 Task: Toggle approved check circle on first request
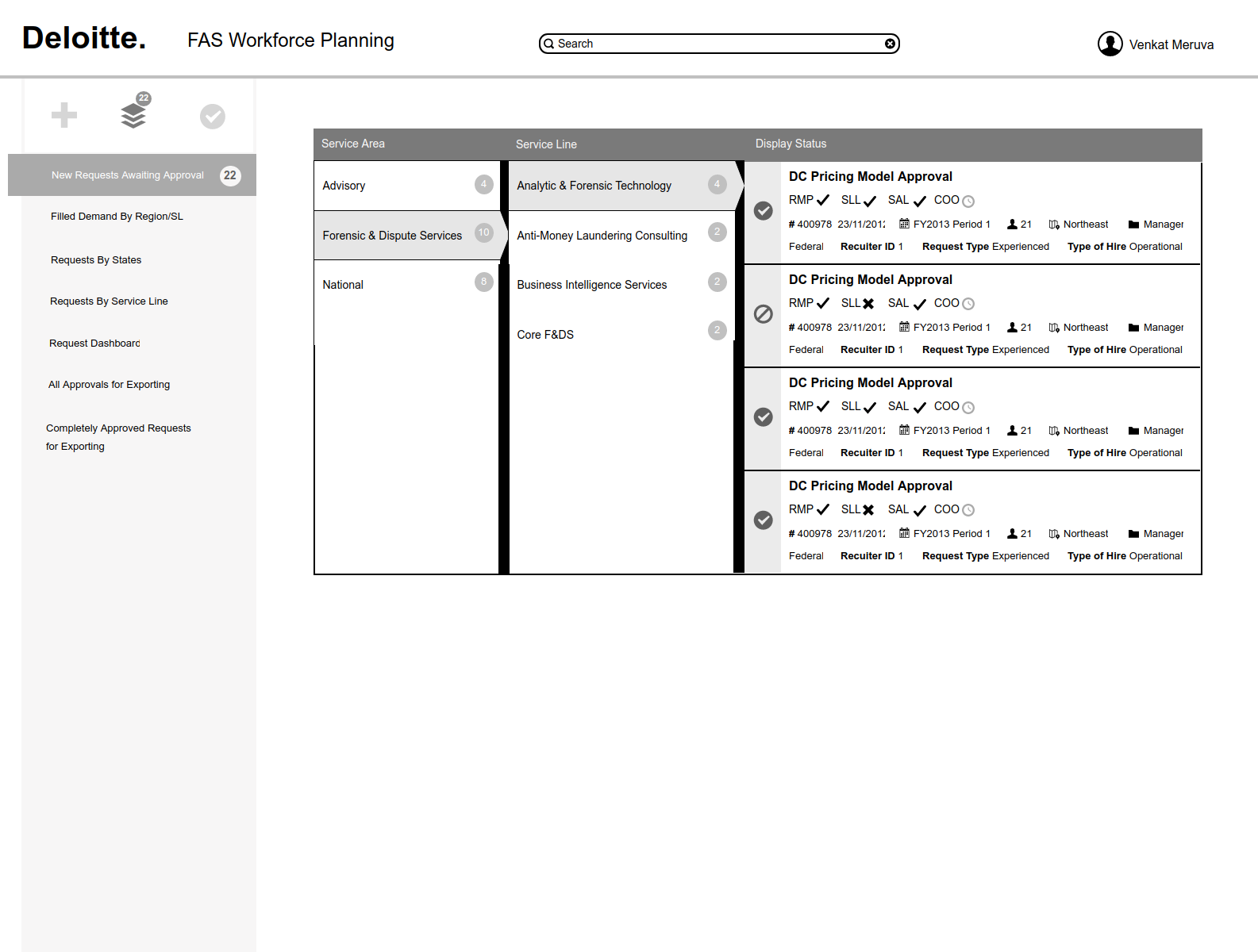click(764, 210)
